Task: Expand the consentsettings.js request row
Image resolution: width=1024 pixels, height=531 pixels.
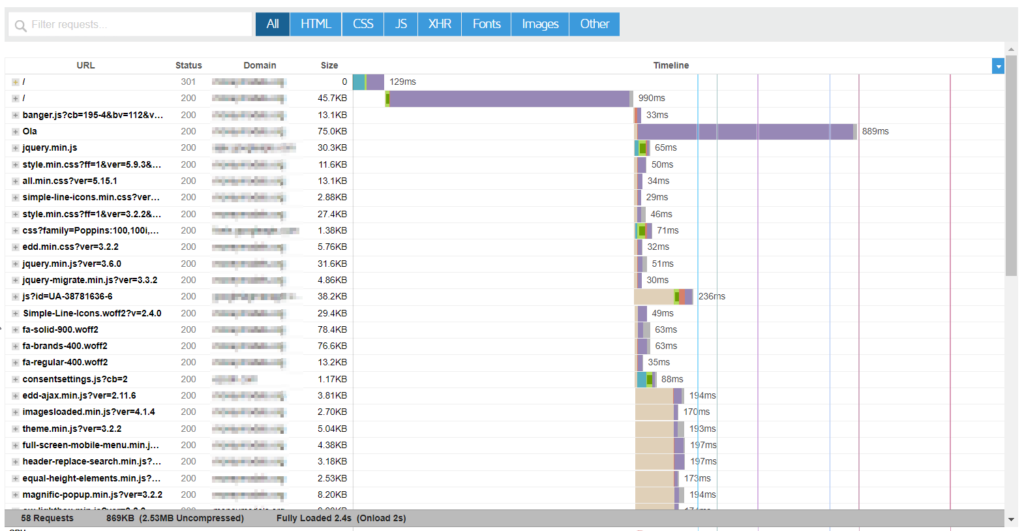Action: click(15, 379)
